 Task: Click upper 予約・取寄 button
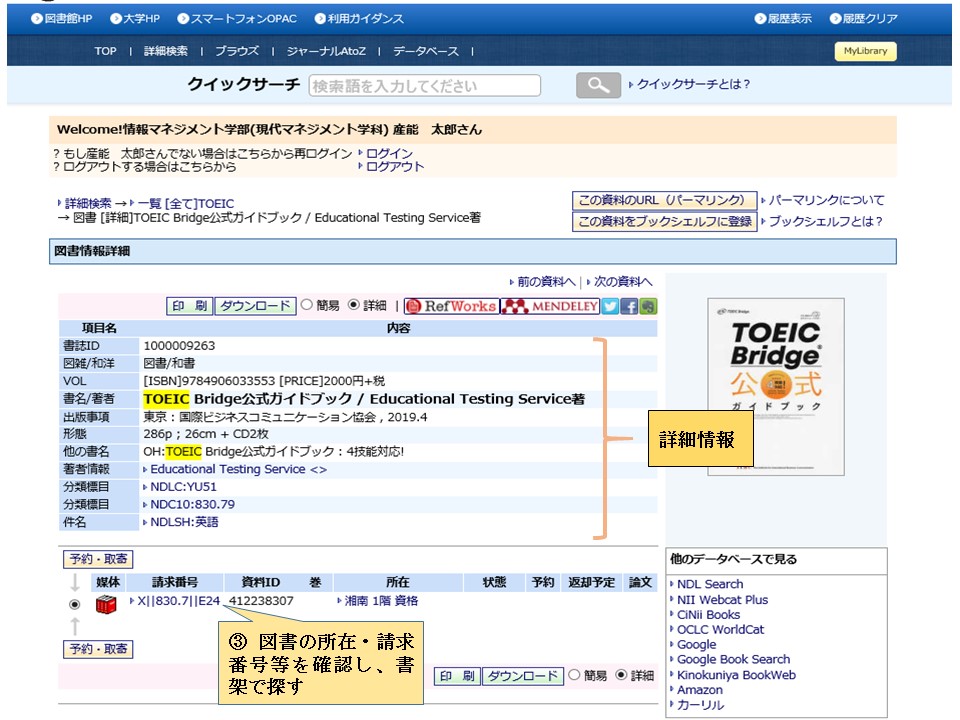[98, 560]
